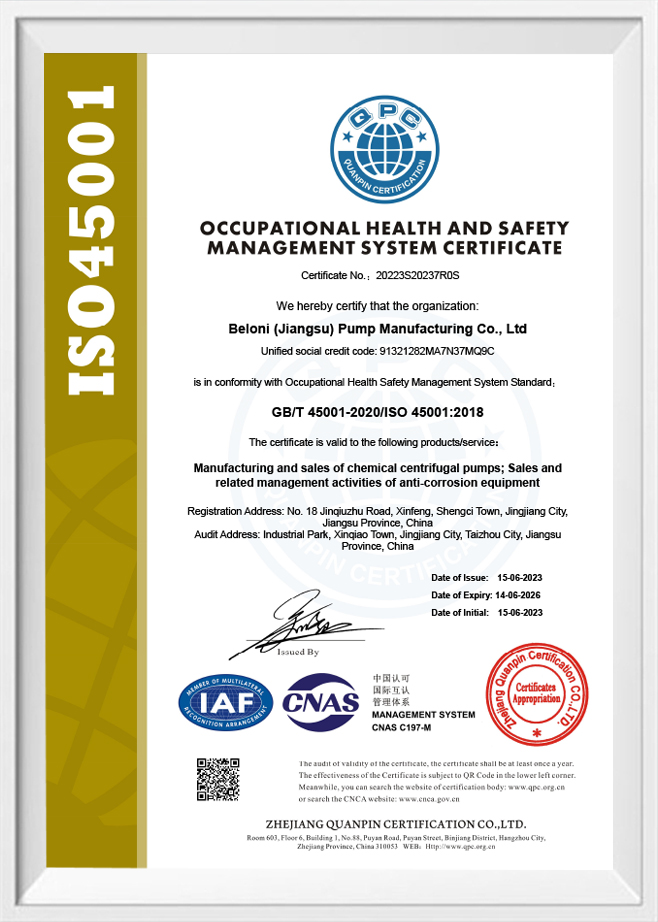Click 'Manufacturing and sales of chemical centrifugal pumps'
The image size is (658, 922).
tap(348, 468)
